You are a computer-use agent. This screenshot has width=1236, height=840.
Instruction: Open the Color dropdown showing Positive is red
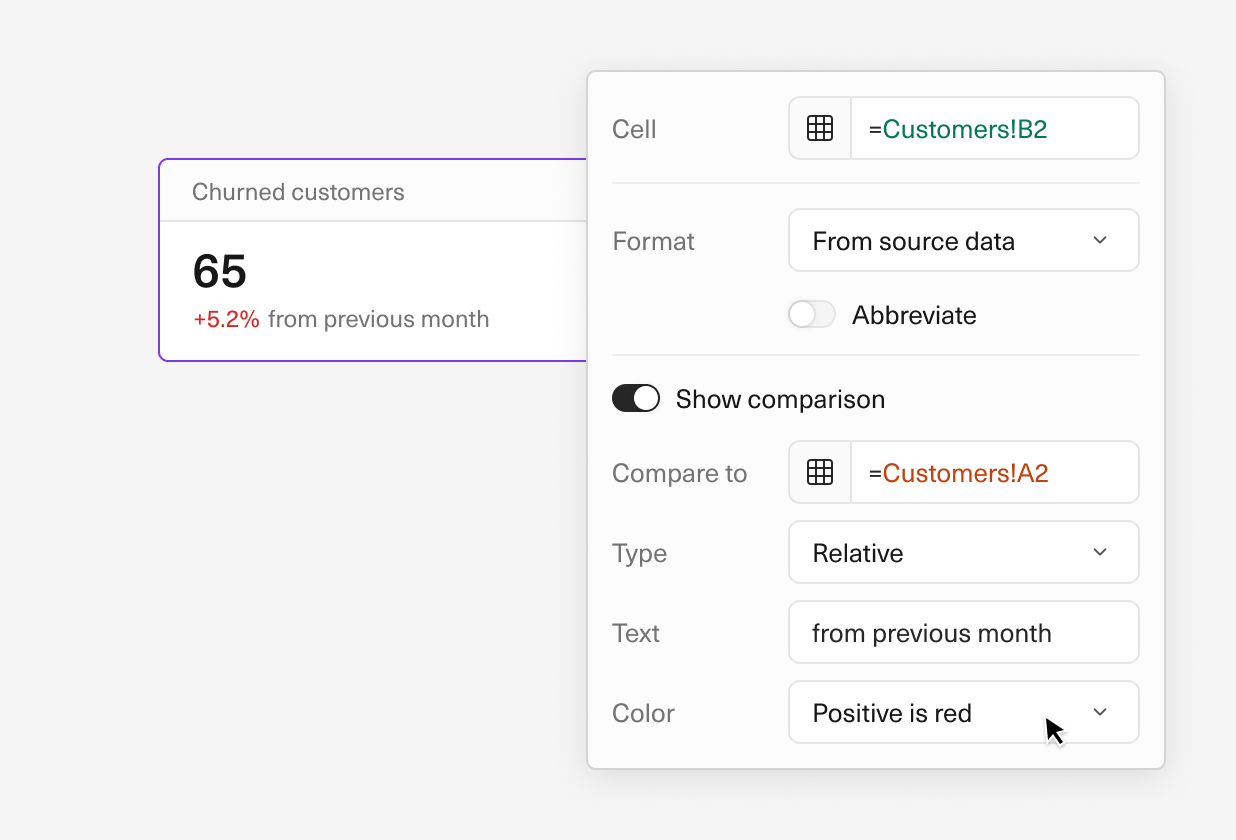click(x=963, y=712)
